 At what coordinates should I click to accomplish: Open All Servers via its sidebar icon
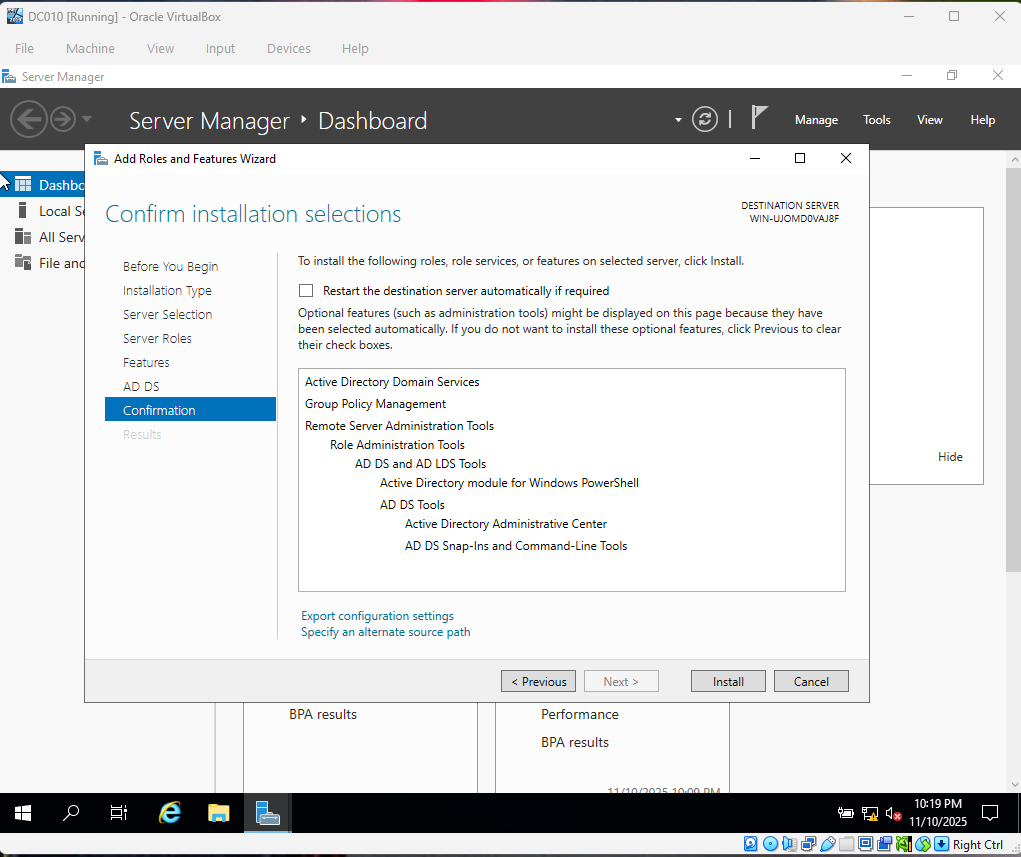click(23, 237)
